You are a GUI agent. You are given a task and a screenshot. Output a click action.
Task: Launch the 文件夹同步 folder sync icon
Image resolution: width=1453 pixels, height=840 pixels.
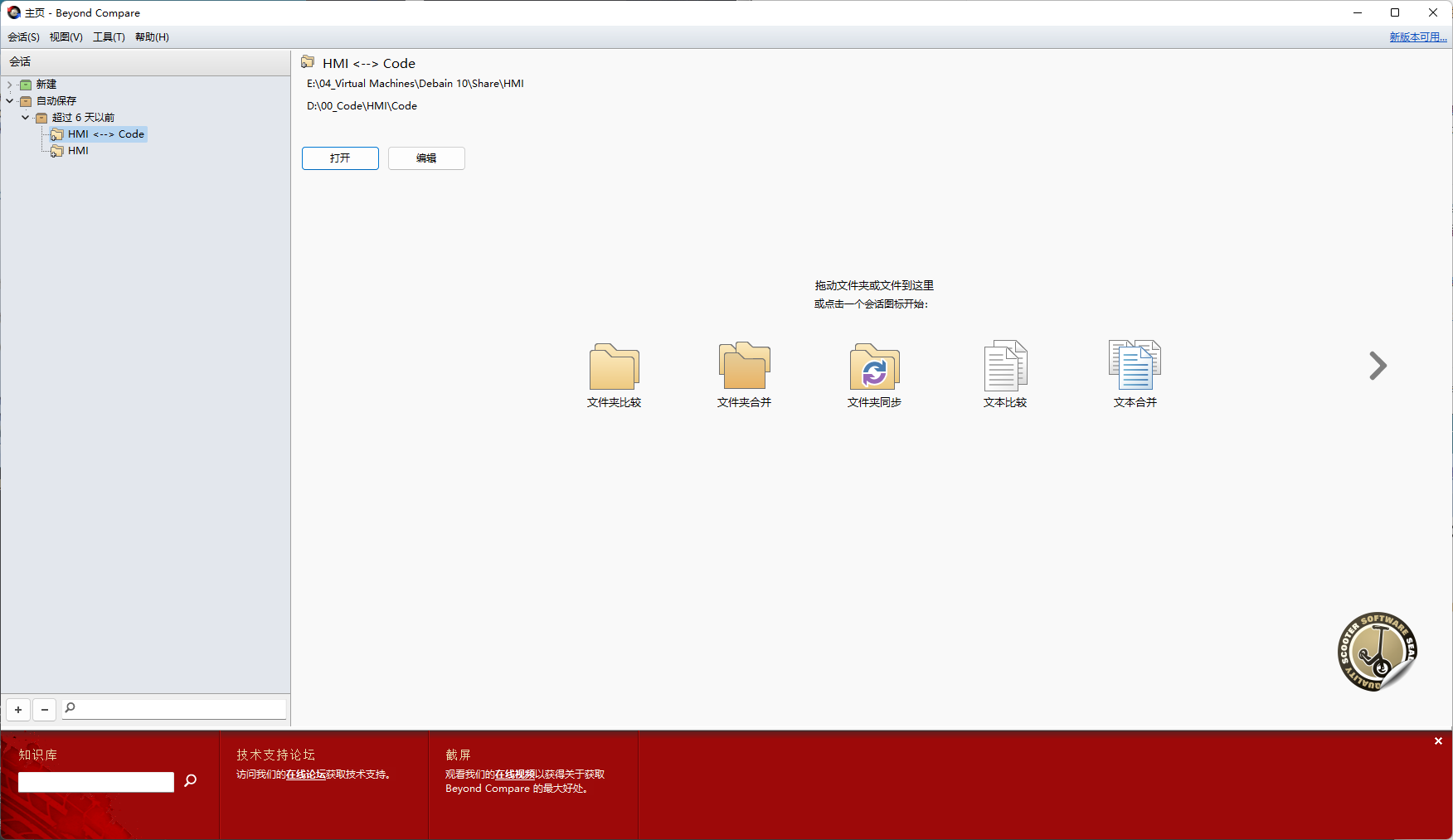[874, 366]
